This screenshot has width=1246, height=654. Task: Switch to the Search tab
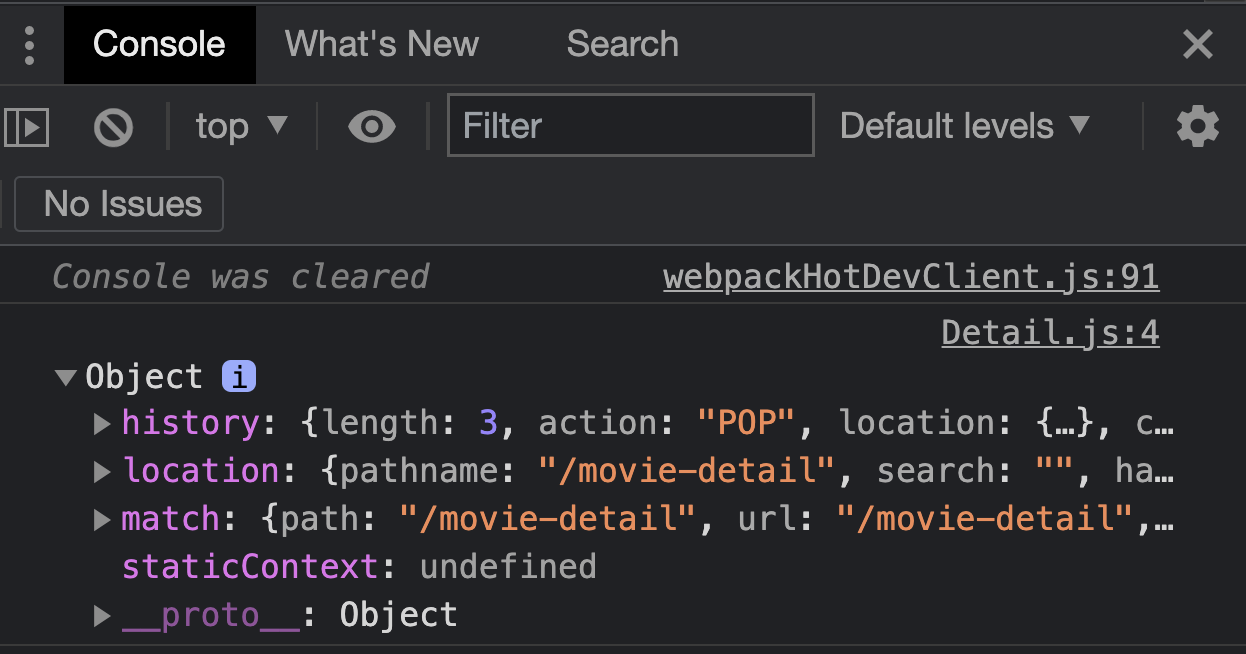[x=623, y=45]
